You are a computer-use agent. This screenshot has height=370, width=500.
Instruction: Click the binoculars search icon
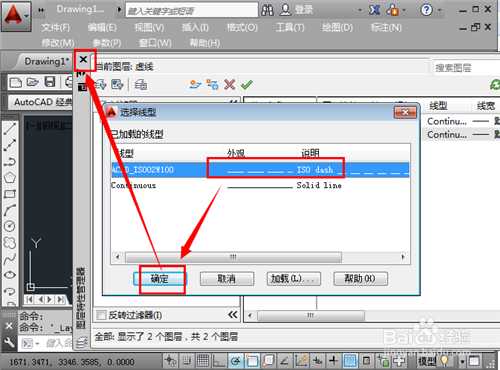click(267, 10)
